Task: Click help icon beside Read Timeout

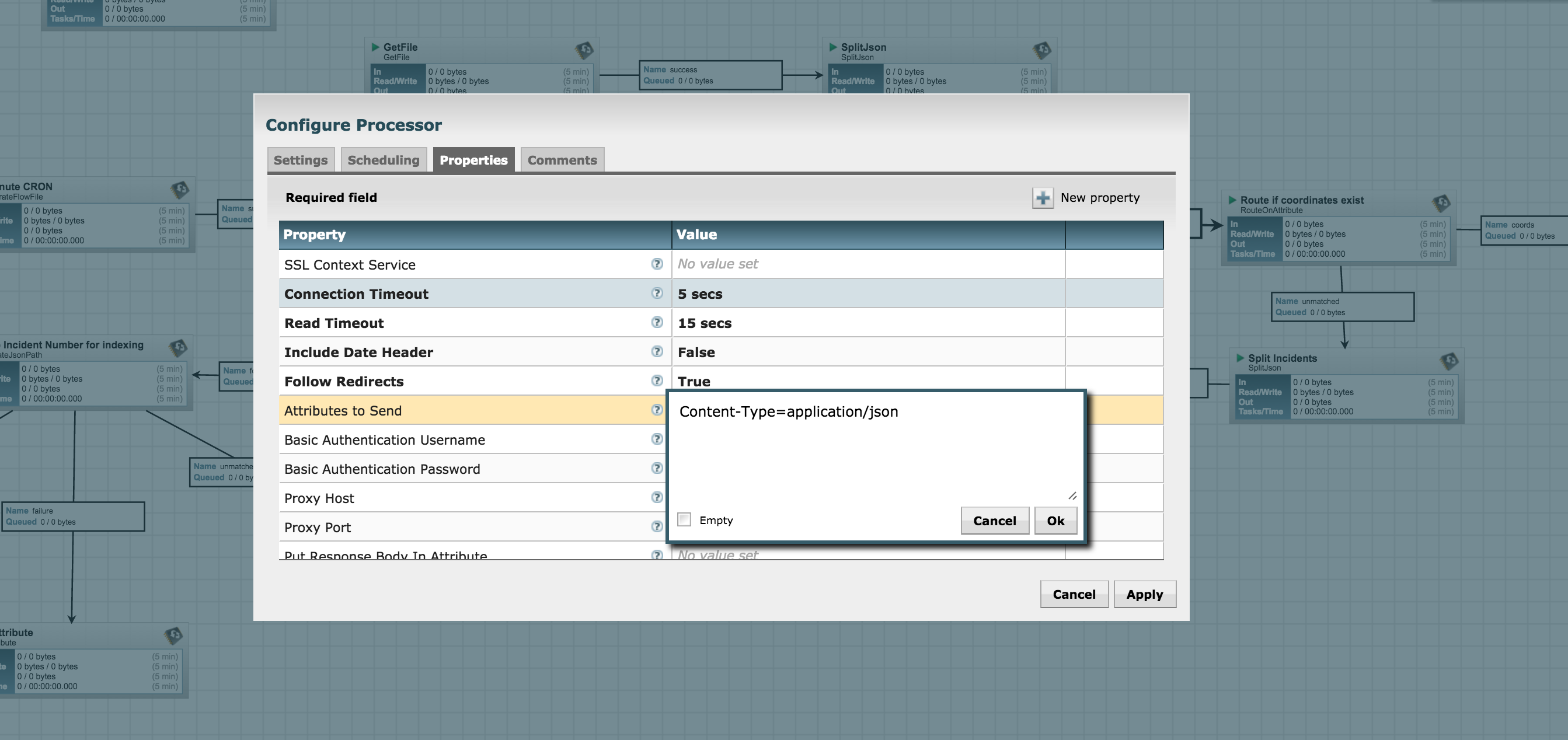Action: click(656, 323)
